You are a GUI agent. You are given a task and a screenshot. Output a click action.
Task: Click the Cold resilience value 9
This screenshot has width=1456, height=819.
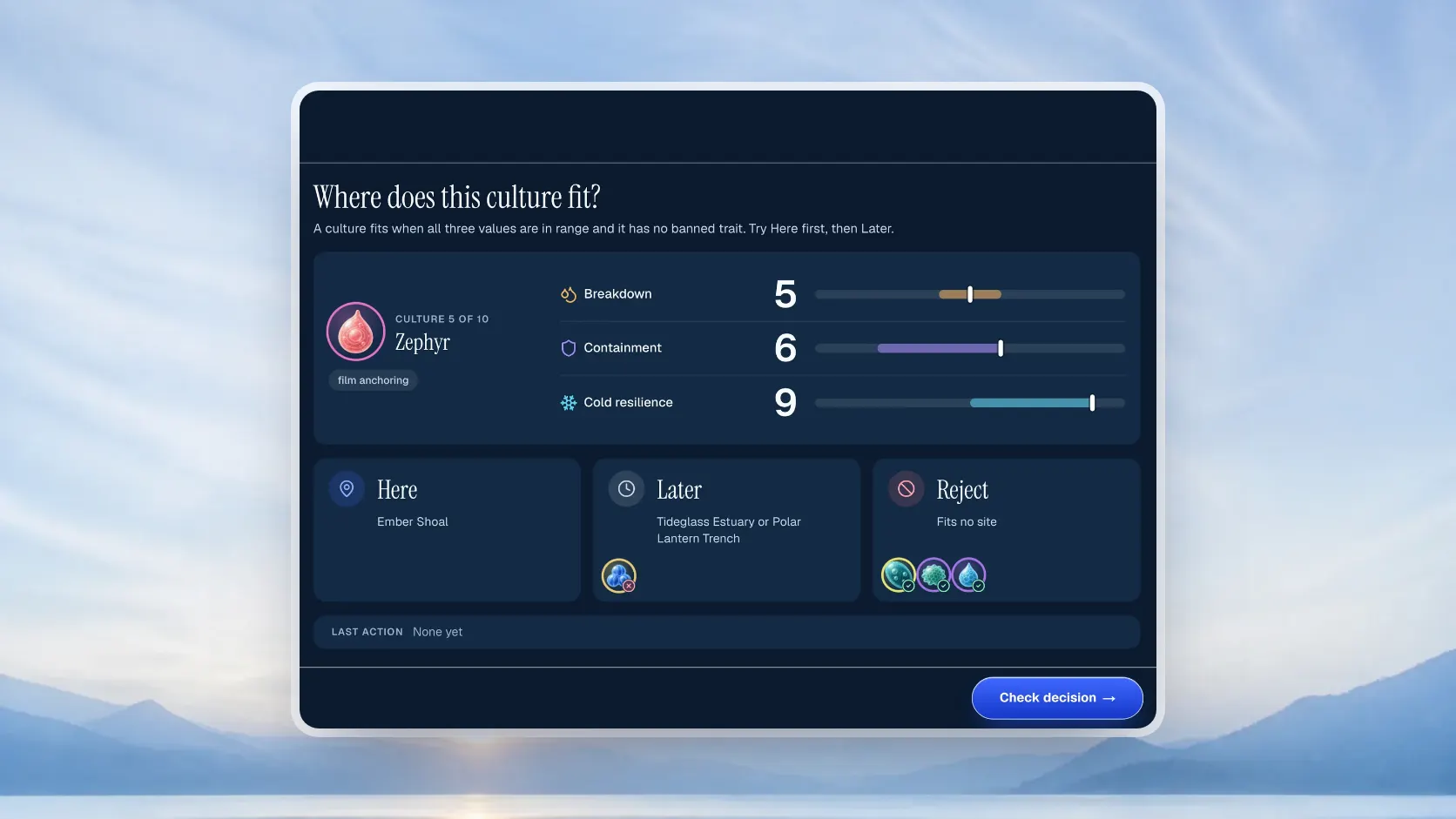click(785, 402)
